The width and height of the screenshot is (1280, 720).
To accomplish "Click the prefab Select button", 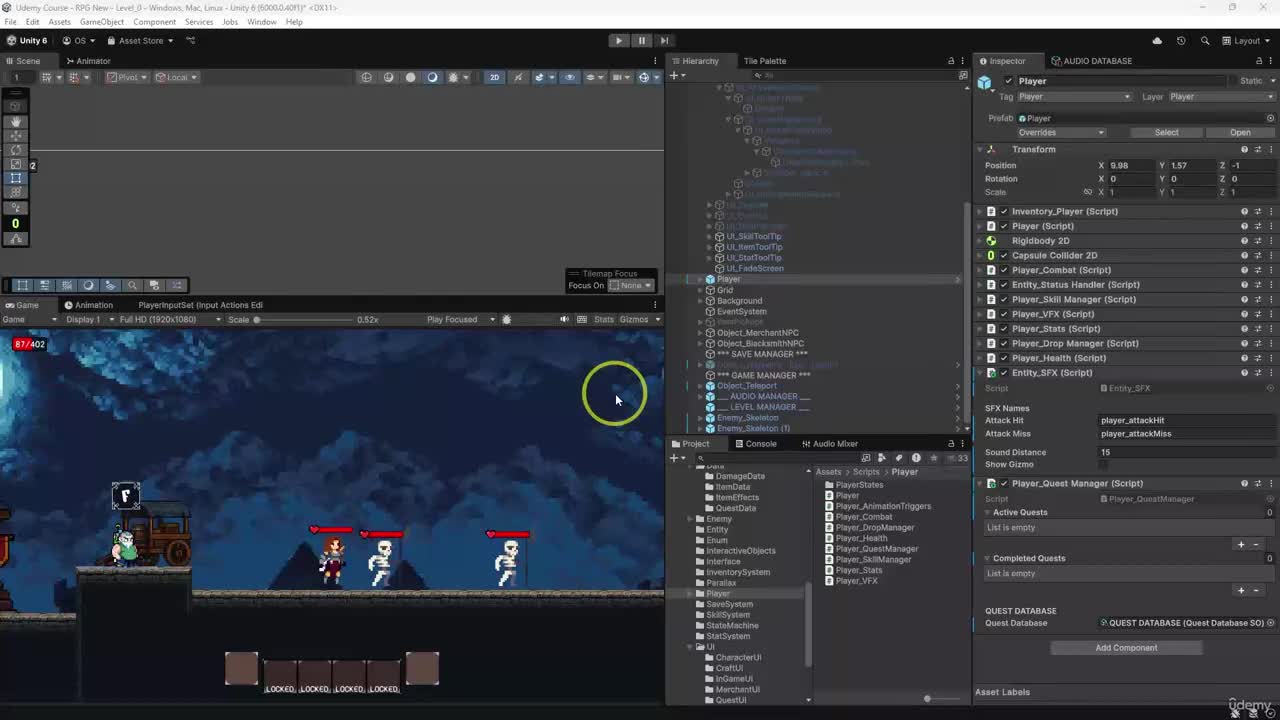I will [1166, 132].
